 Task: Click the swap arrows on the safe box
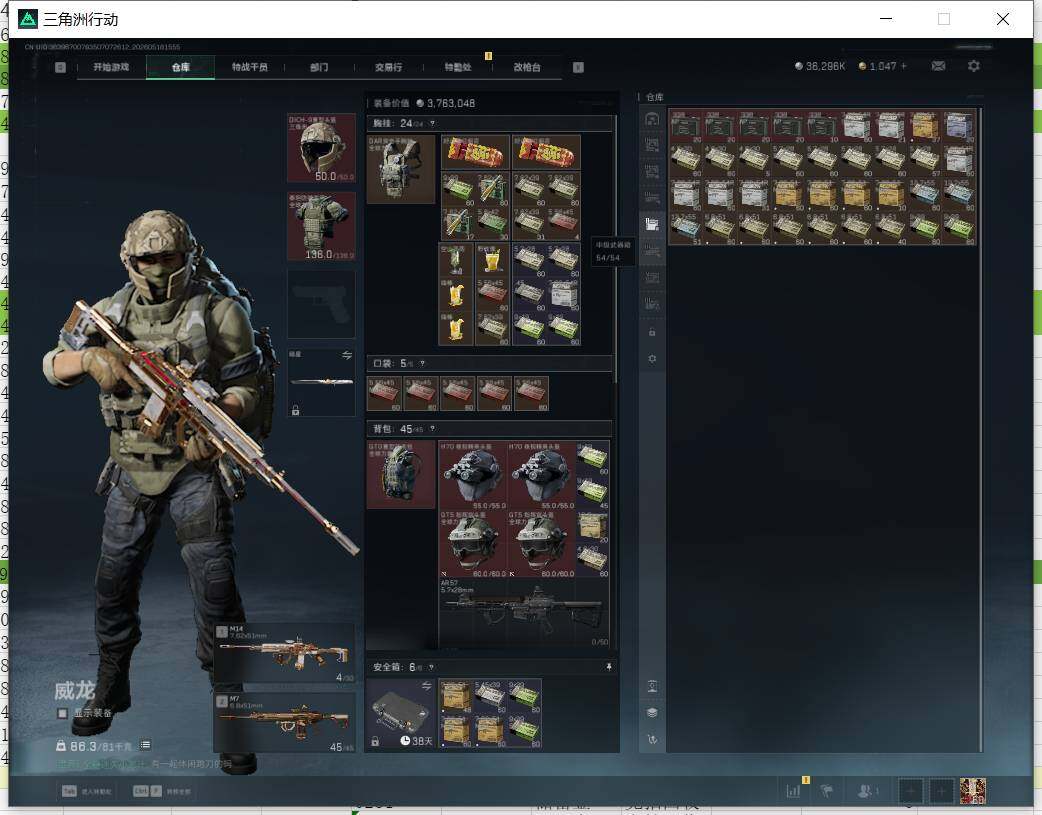click(x=427, y=685)
